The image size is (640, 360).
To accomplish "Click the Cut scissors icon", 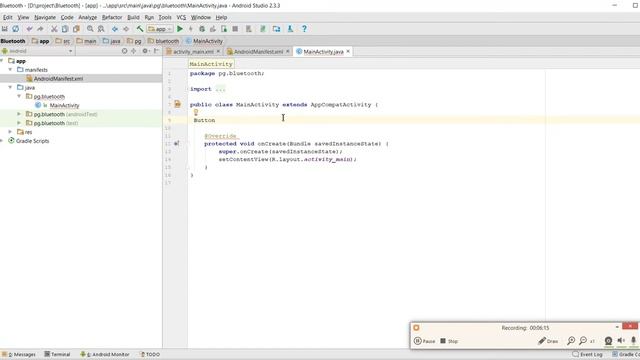I will [54, 29].
